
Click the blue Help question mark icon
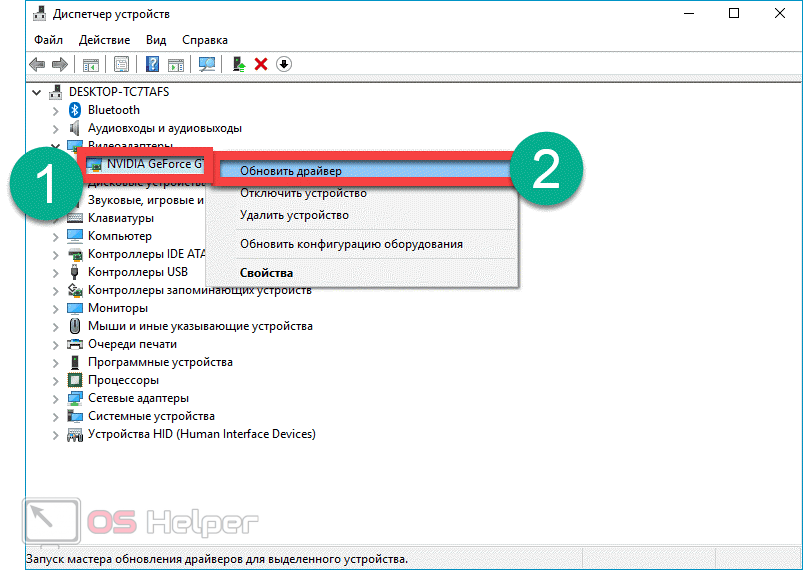tap(153, 64)
